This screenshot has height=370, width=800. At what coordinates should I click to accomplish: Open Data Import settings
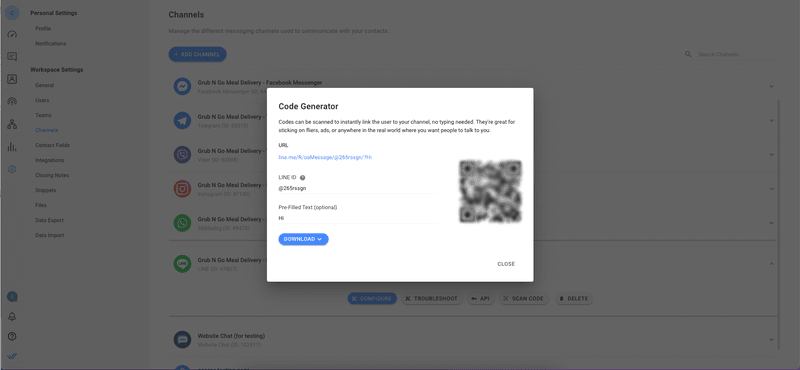point(49,235)
